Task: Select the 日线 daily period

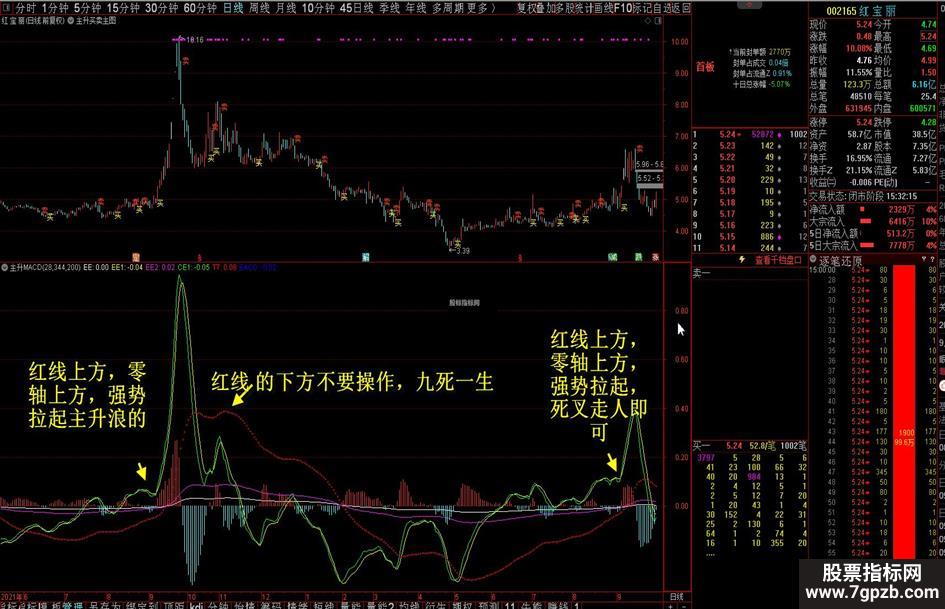Action: tap(233, 8)
